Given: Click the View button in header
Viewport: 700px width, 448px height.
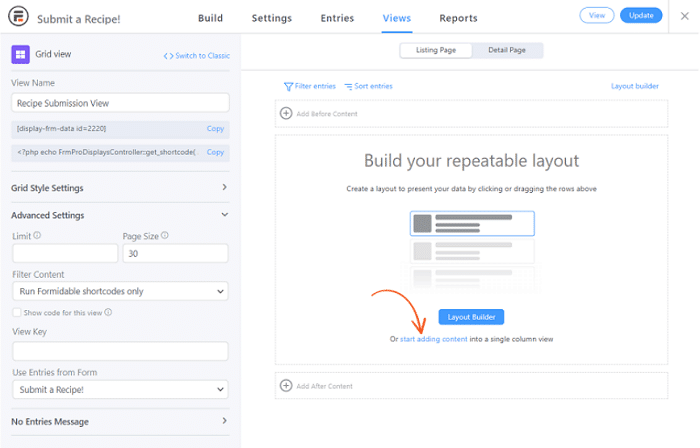Looking at the screenshot, I should pos(597,15).
